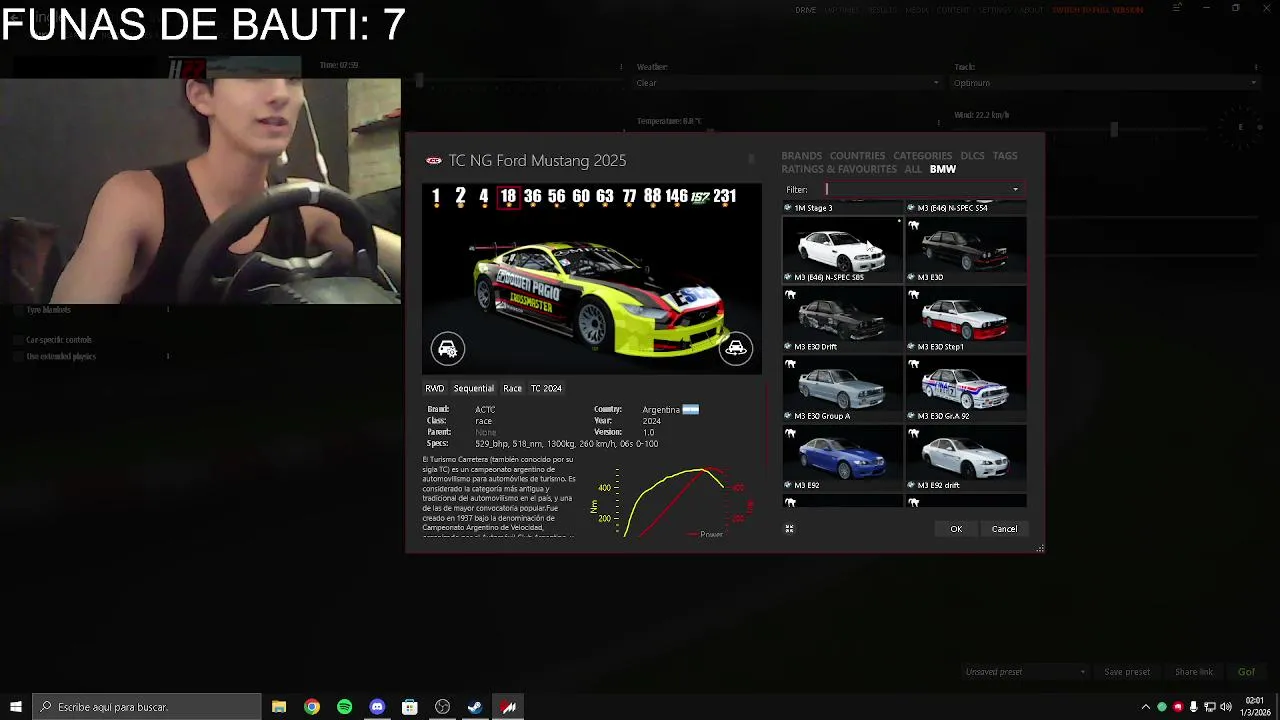
Task: Select M3 E30 Drift car thumbnail
Action: [842, 320]
